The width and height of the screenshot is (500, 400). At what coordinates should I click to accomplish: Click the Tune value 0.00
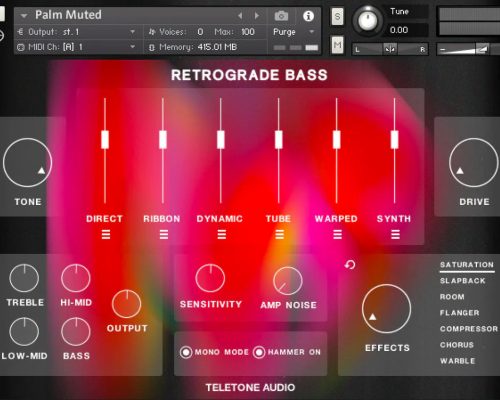click(399, 30)
